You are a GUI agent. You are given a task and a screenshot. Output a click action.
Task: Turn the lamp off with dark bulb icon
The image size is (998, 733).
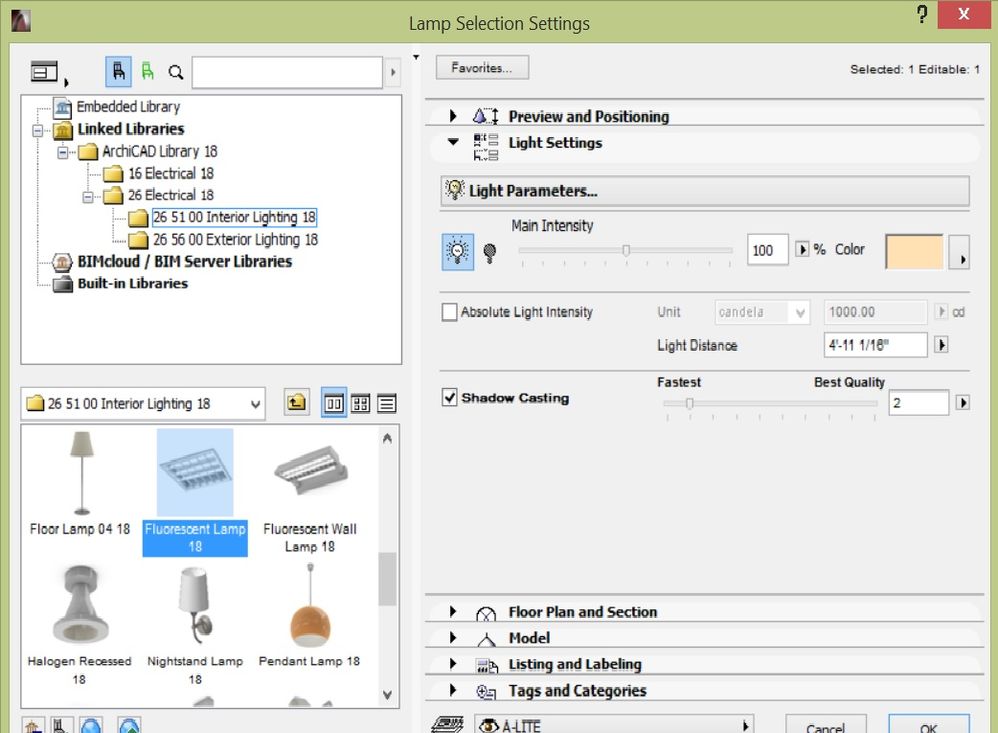pos(489,253)
